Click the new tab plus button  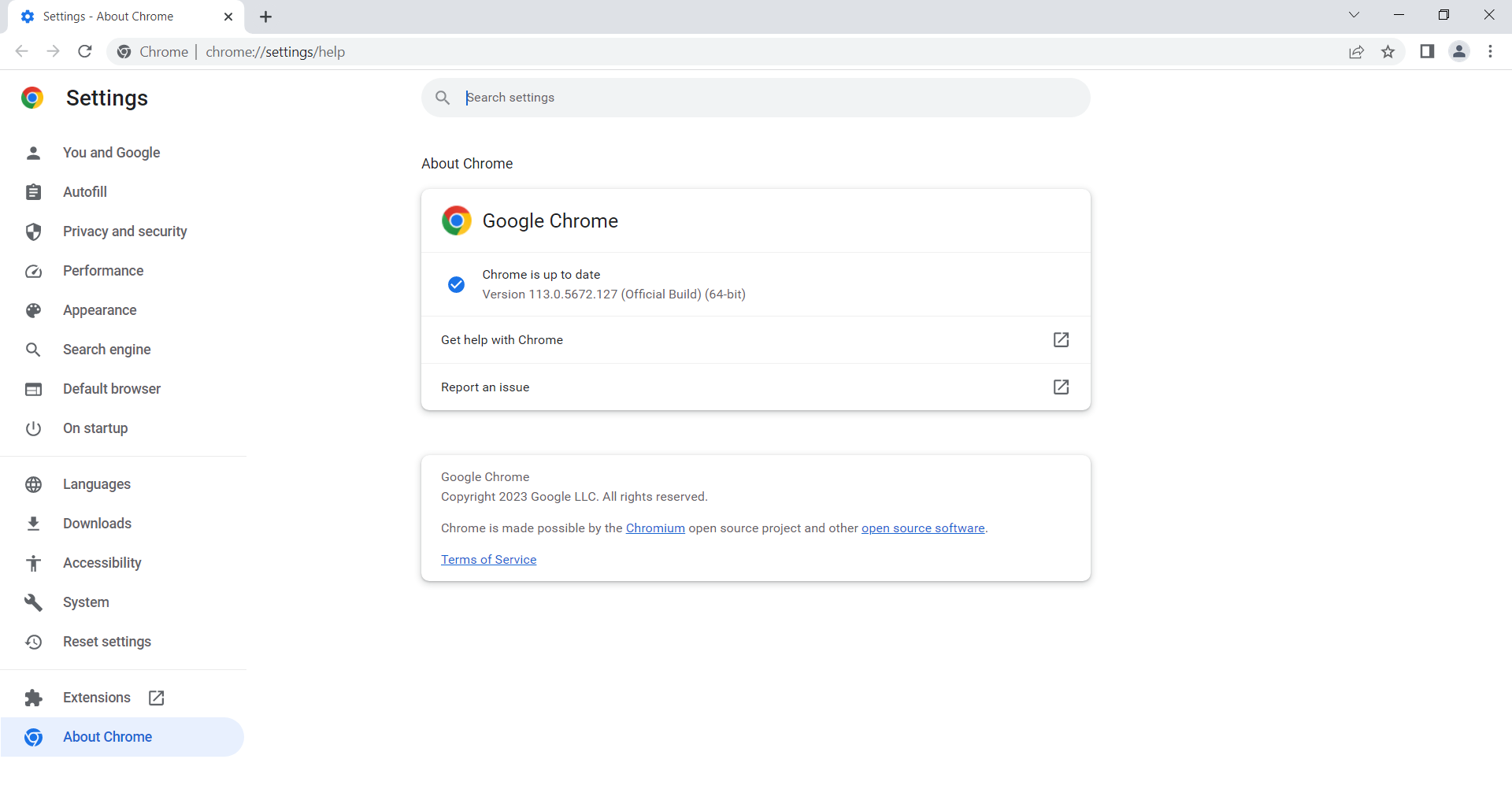point(266,17)
